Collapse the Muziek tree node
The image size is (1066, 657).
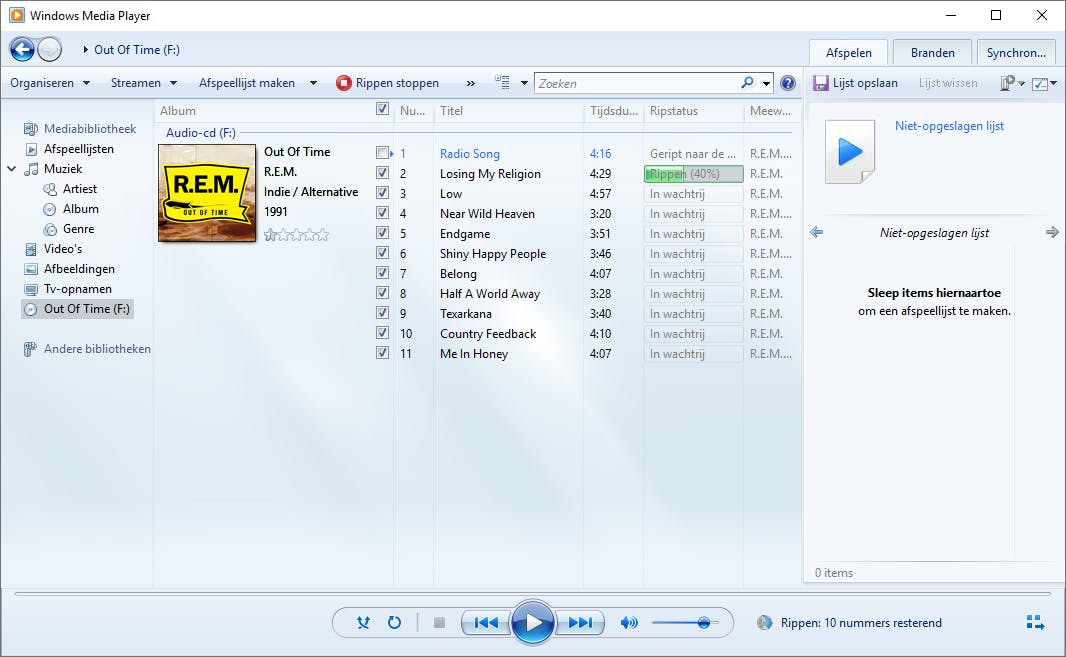[12, 169]
